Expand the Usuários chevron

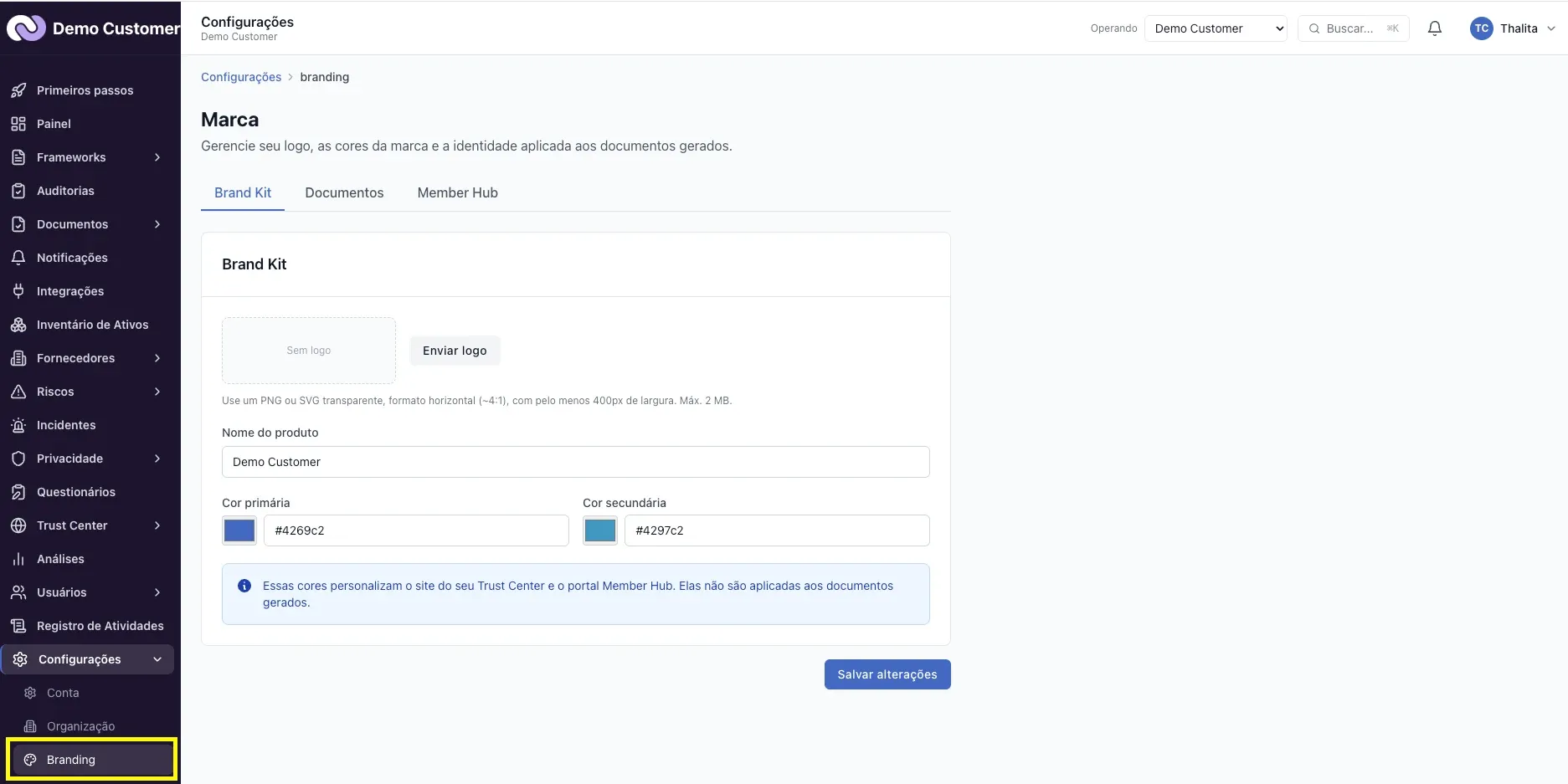(x=157, y=592)
